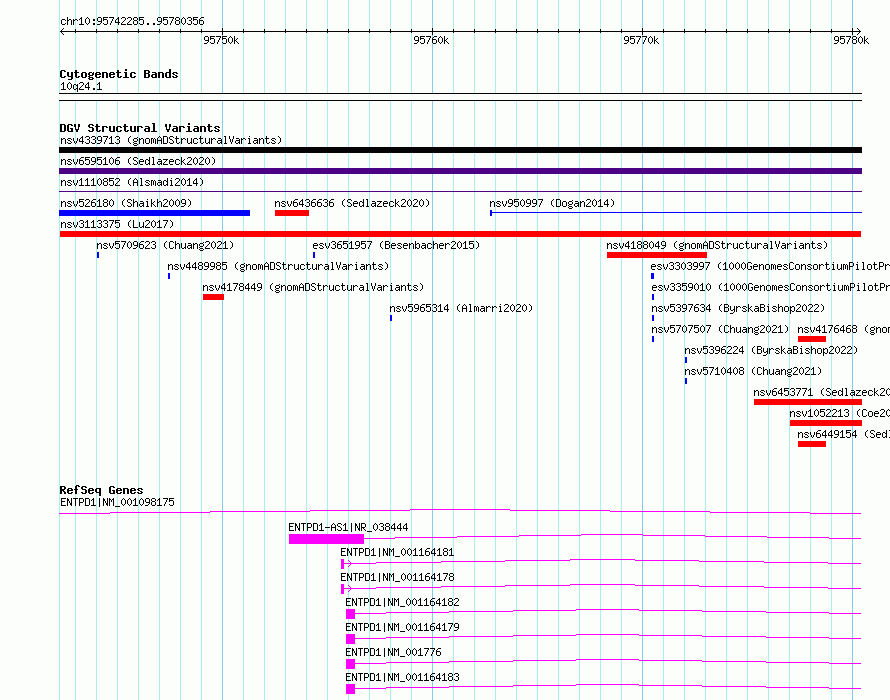Select the esv3303997 variant label
This screenshot has width=890, height=700.
click(x=770, y=266)
